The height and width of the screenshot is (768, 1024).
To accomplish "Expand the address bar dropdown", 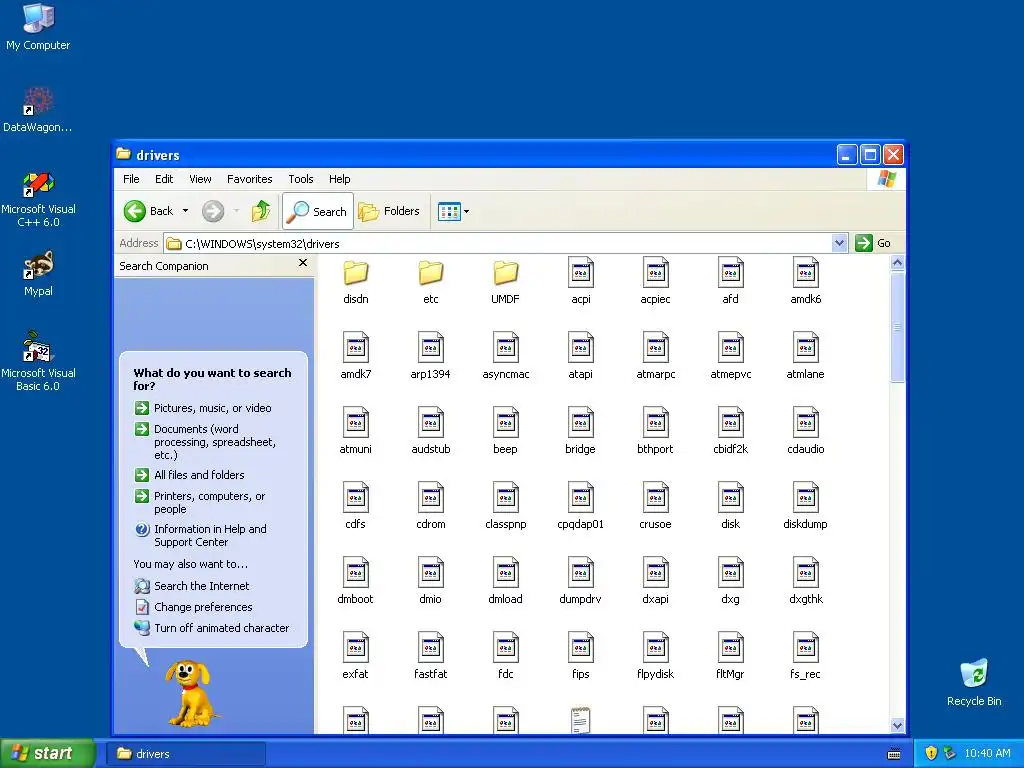I will tap(839, 244).
